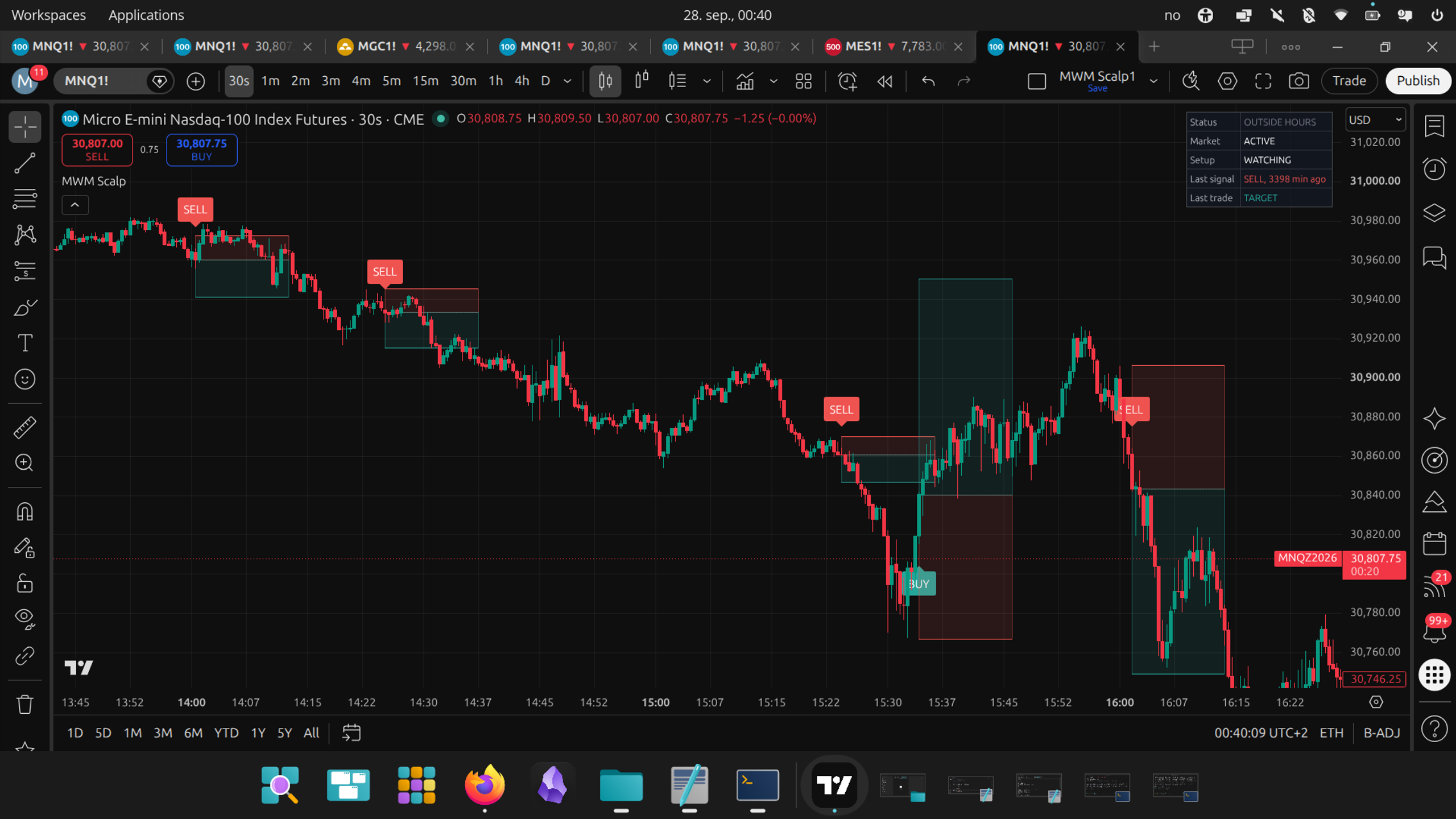Viewport: 1456px width, 819px height.
Task: Select the YTD date range
Action: tap(226, 733)
